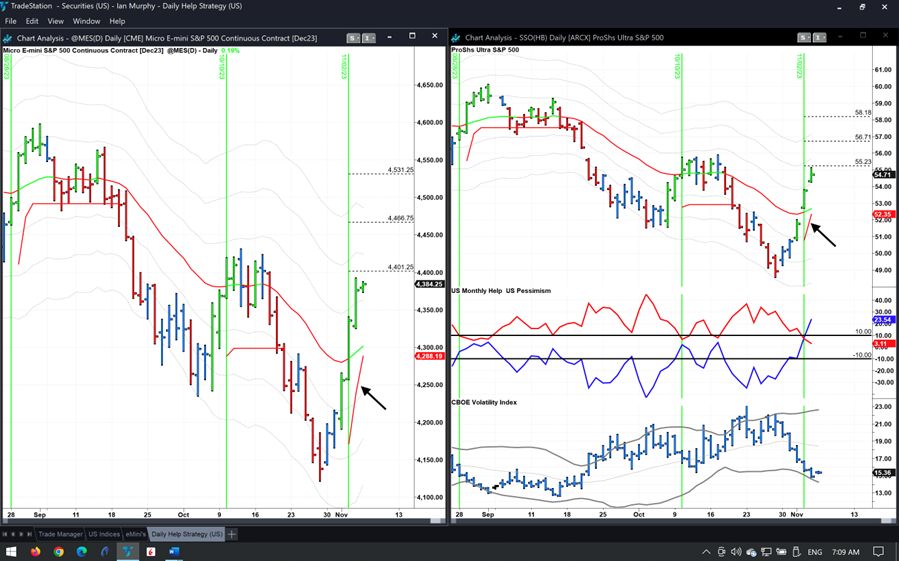
Task: Jump to the first workspace tab arrow
Action: point(7,534)
